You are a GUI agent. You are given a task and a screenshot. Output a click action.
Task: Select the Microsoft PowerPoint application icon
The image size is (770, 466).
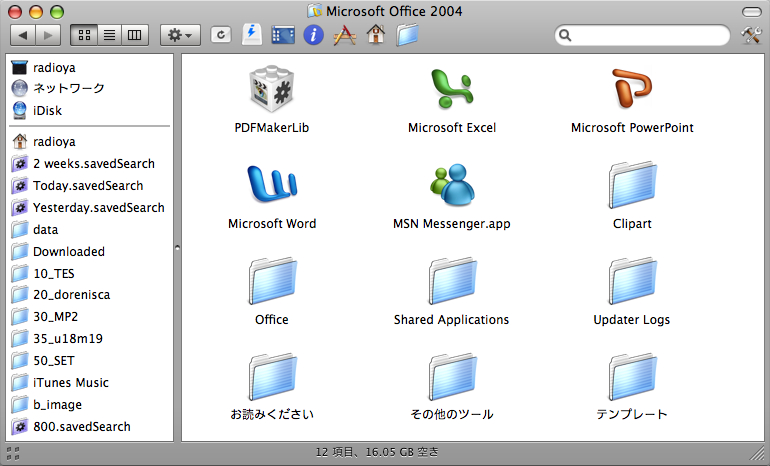[632, 89]
